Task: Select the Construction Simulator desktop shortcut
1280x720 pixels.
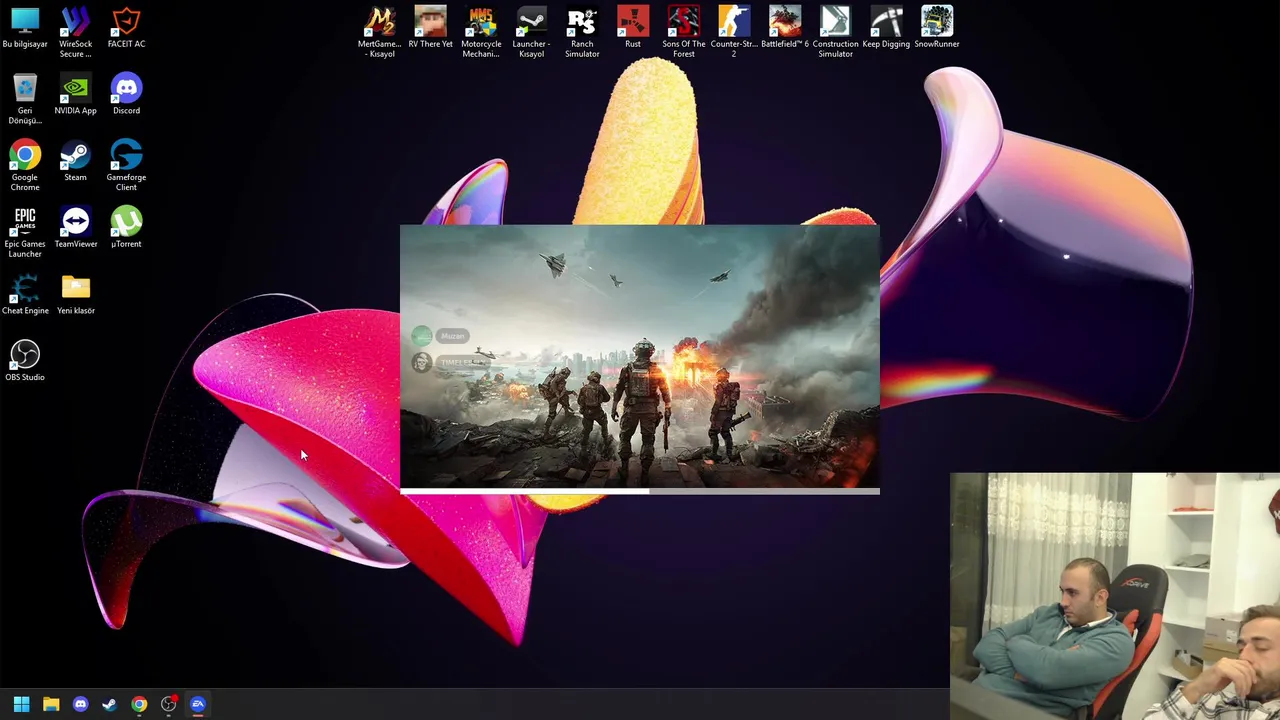Action: [836, 32]
